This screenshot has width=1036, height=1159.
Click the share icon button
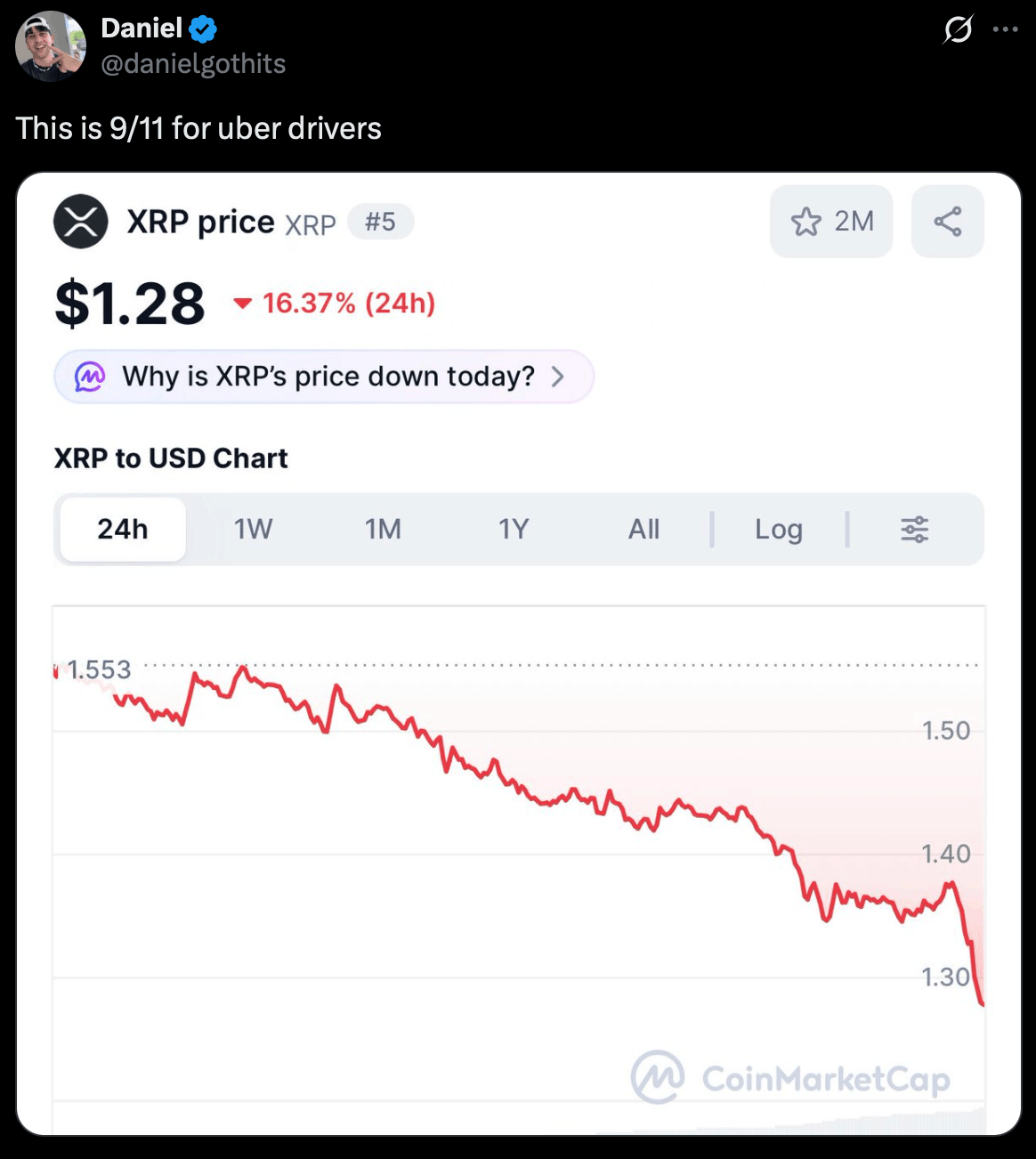click(x=948, y=222)
